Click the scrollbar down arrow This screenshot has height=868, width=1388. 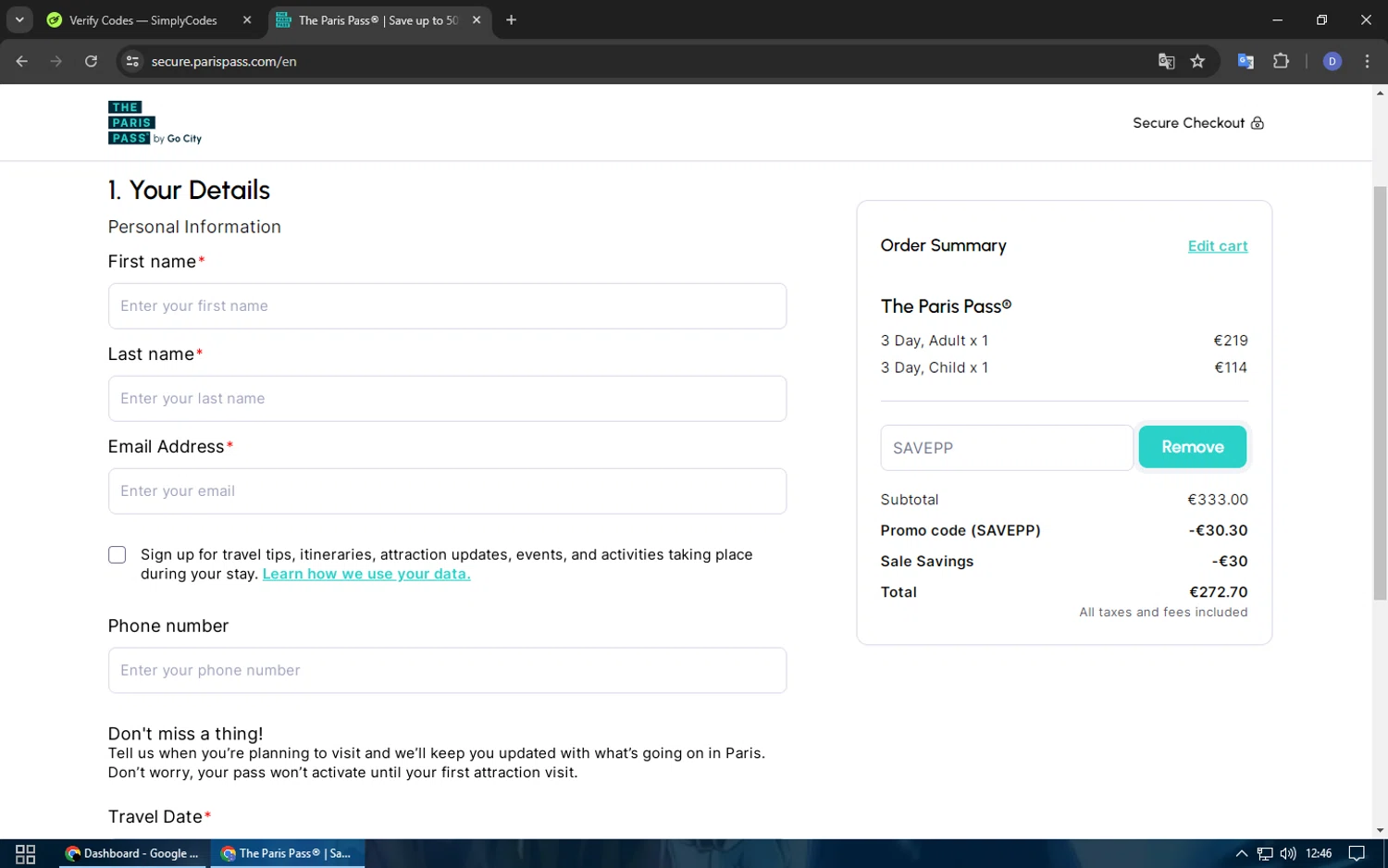coord(1380,830)
